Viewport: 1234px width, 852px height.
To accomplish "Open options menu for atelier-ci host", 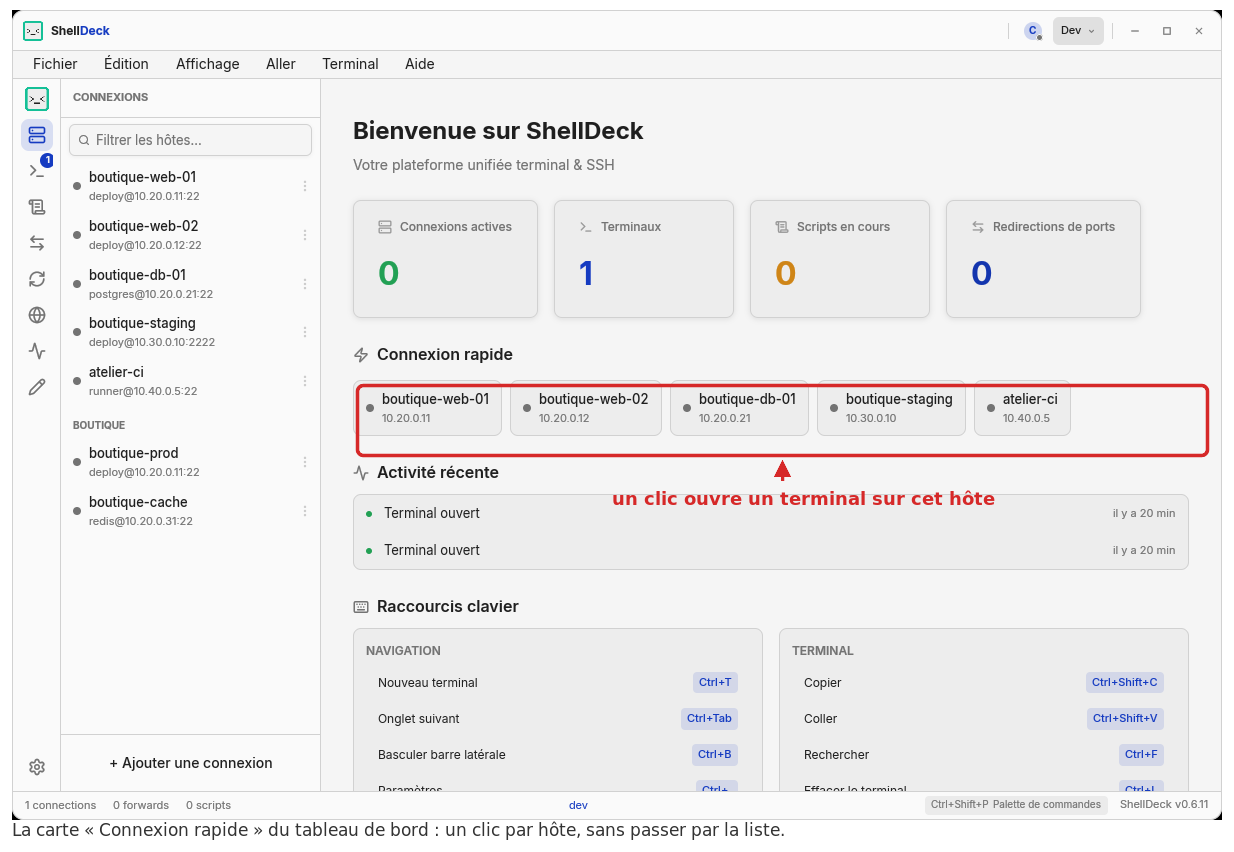I will coord(305,381).
